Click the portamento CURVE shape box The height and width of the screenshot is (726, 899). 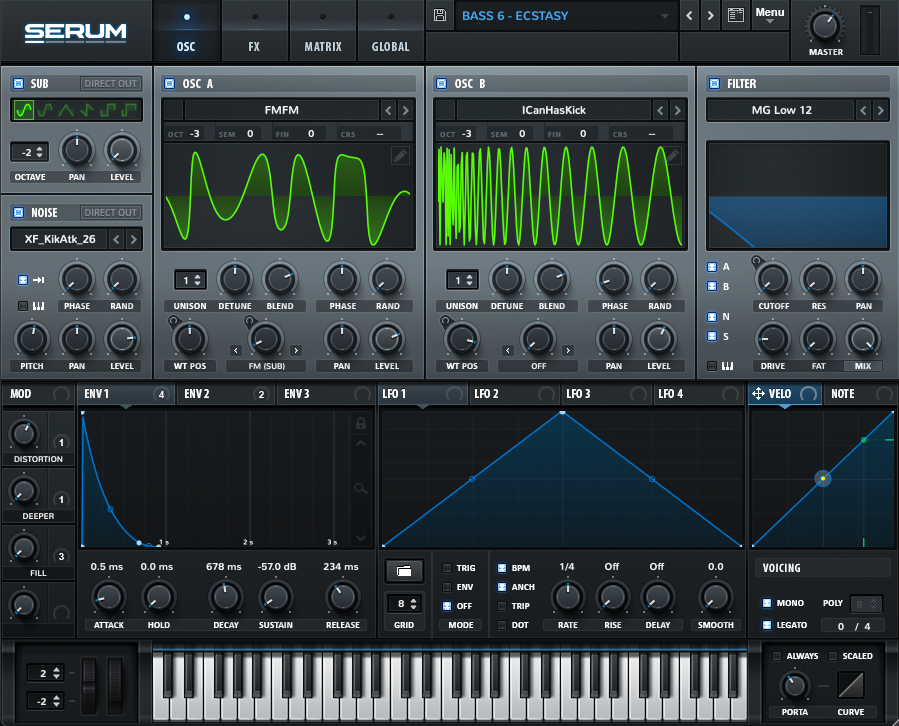coord(851,685)
